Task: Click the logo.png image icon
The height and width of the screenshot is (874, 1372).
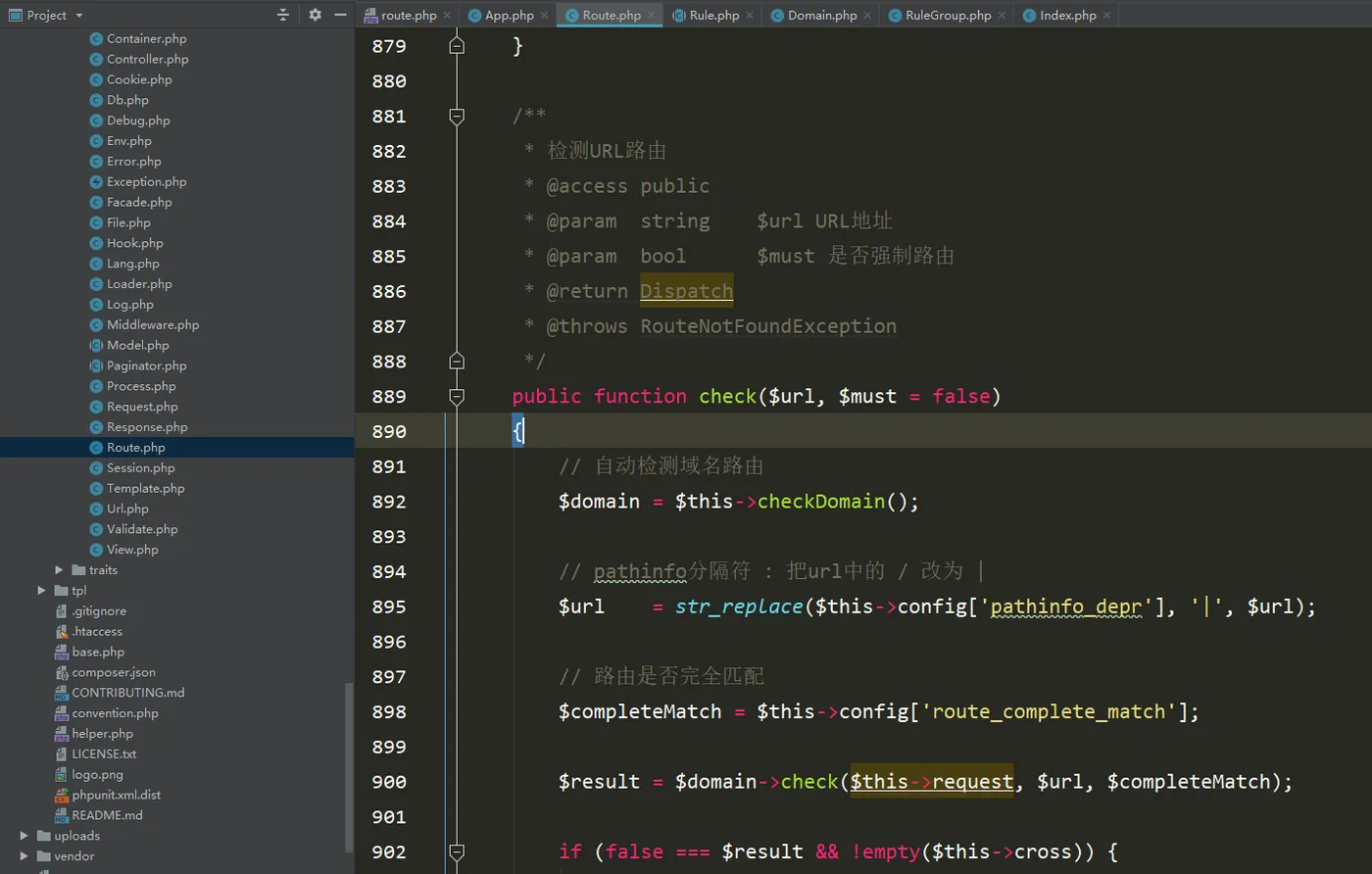Action: coord(62,775)
